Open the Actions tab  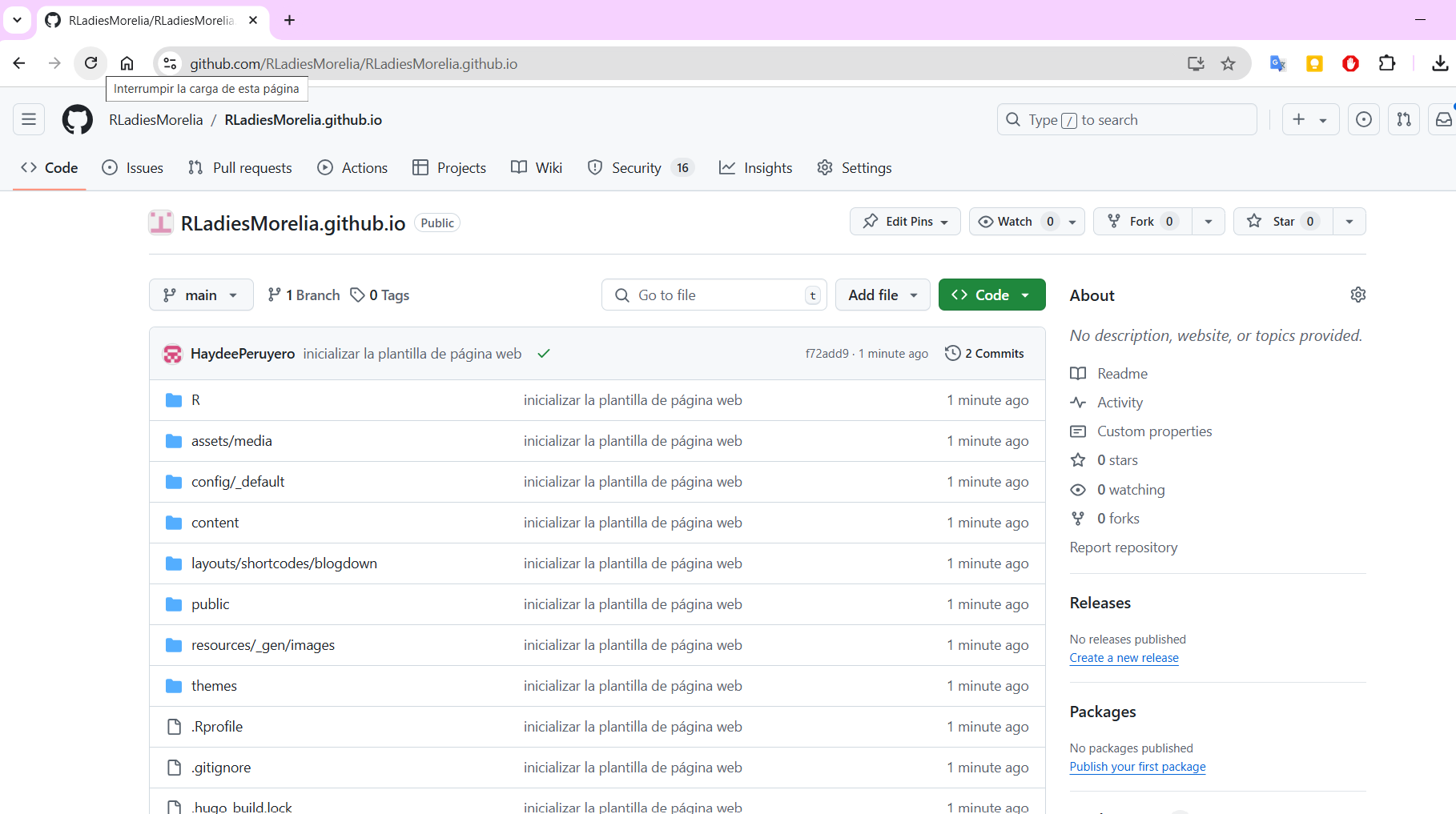pos(352,168)
